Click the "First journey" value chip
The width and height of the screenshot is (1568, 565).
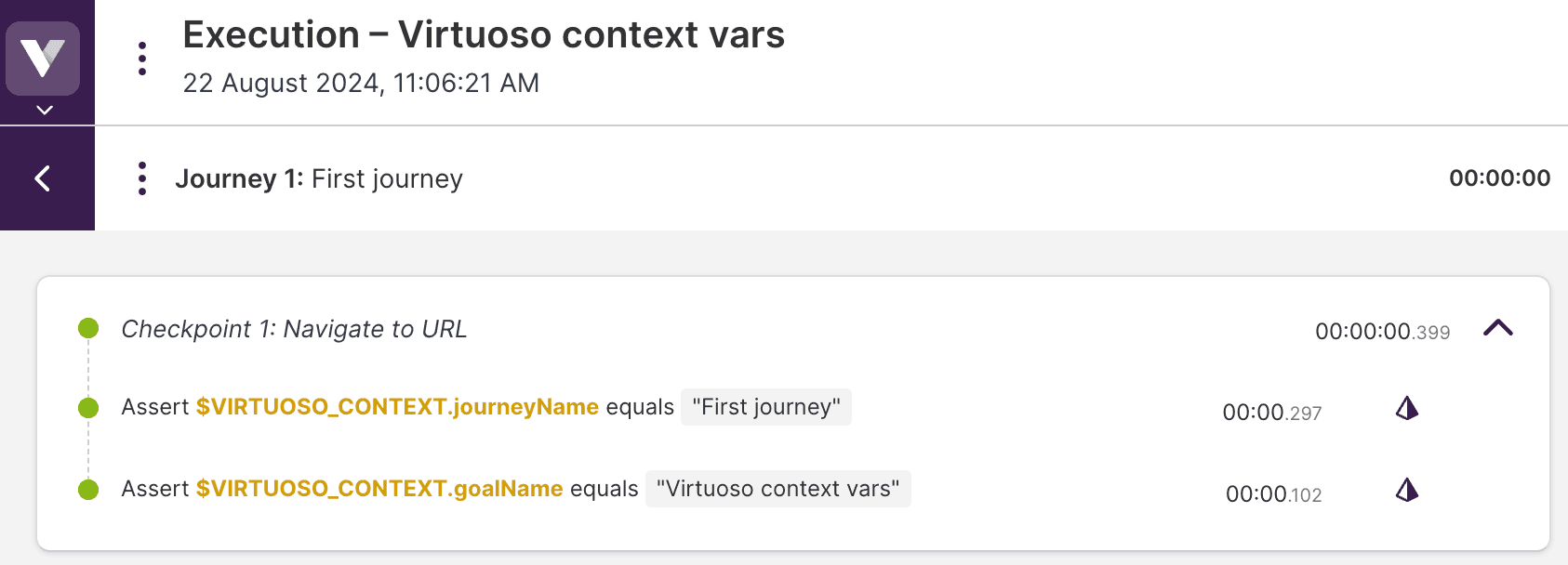pyautogui.click(x=765, y=407)
